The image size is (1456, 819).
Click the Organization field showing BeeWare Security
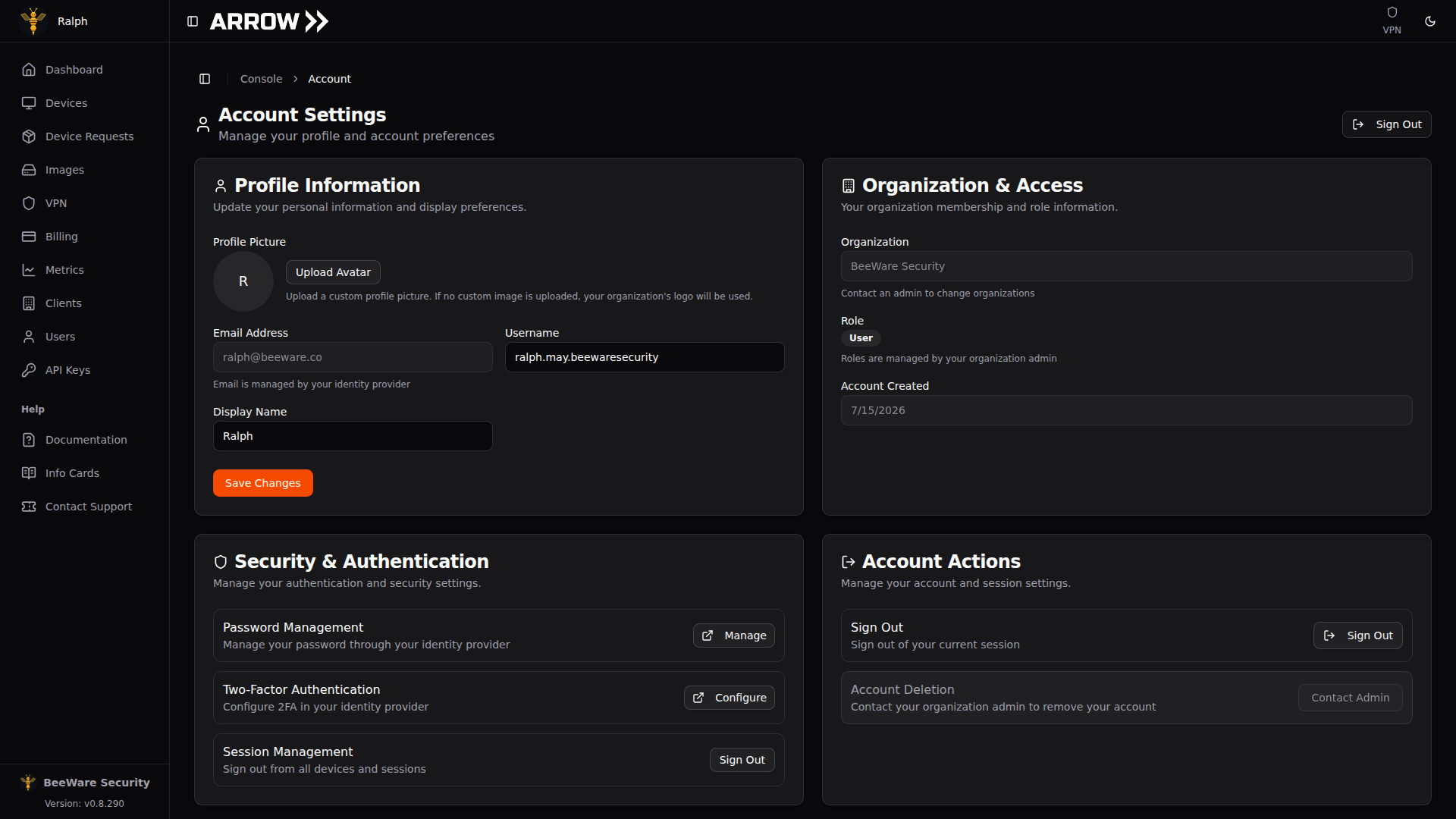tap(1126, 266)
